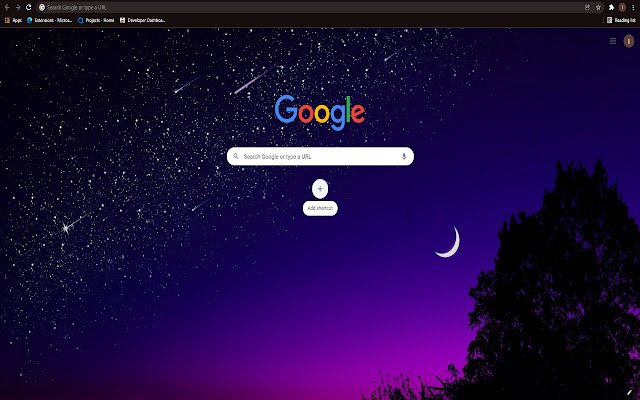Open the Google apps grid icon

[x=613, y=41]
